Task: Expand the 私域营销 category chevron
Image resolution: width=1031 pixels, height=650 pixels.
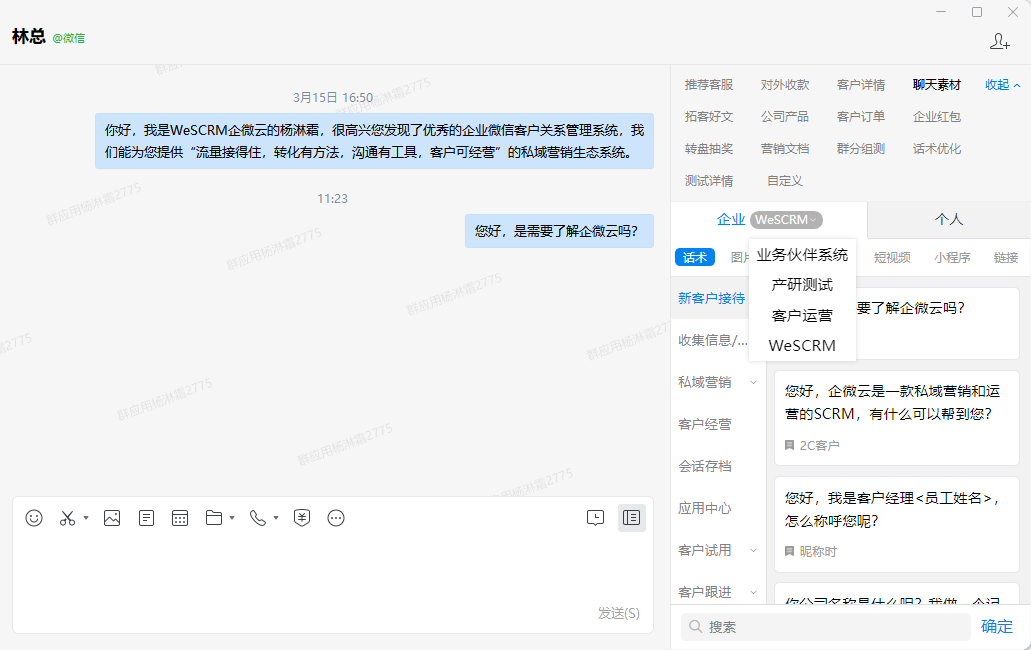Action: pyautogui.click(x=754, y=383)
